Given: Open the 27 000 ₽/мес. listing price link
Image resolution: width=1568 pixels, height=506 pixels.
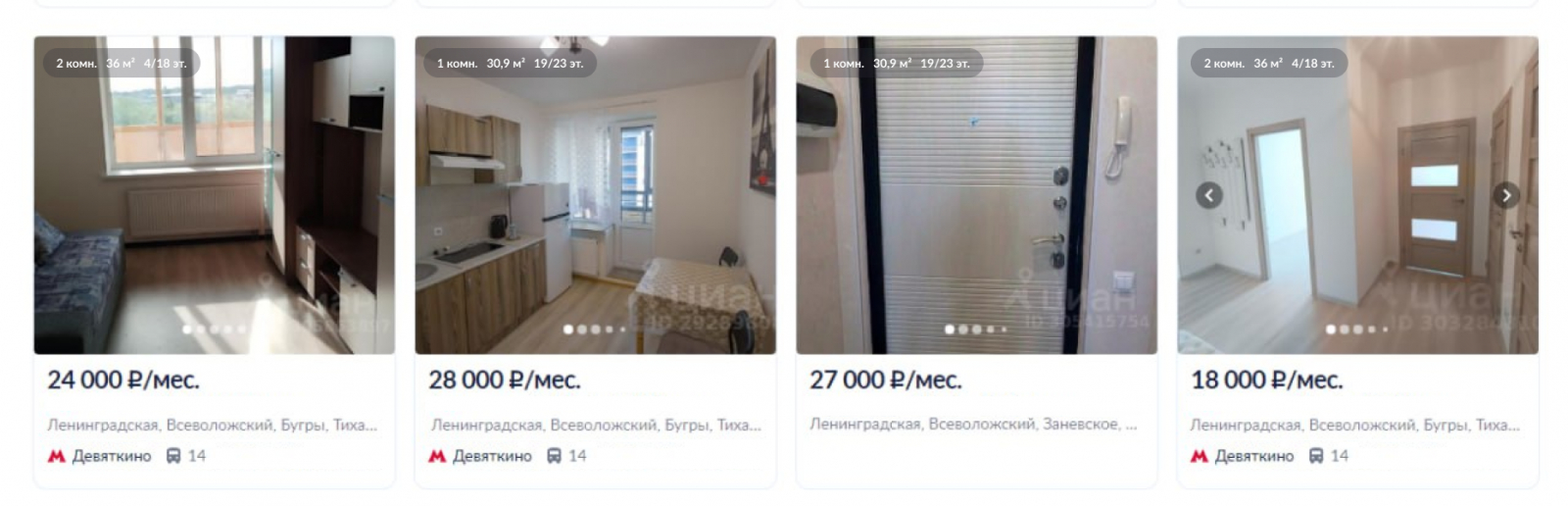Looking at the screenshot, I should (886, 380).
